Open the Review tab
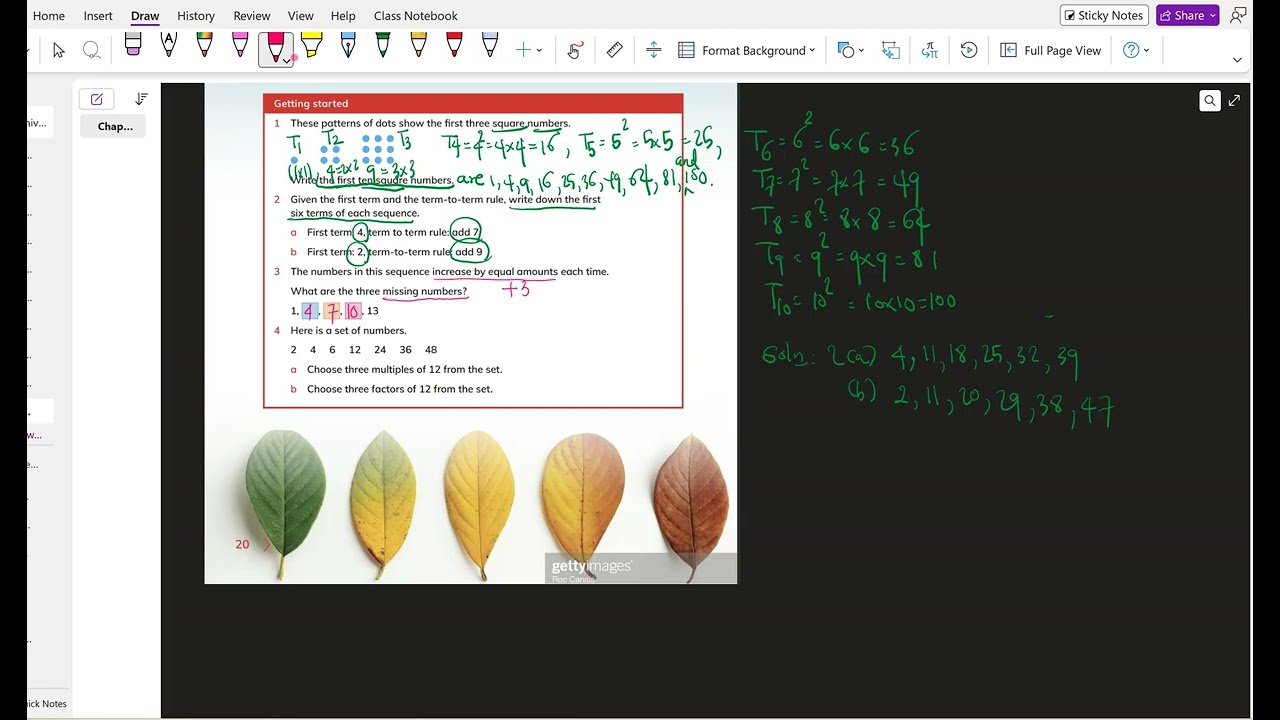The height and width of the screenshot is (720, 1280). (252, 16)
